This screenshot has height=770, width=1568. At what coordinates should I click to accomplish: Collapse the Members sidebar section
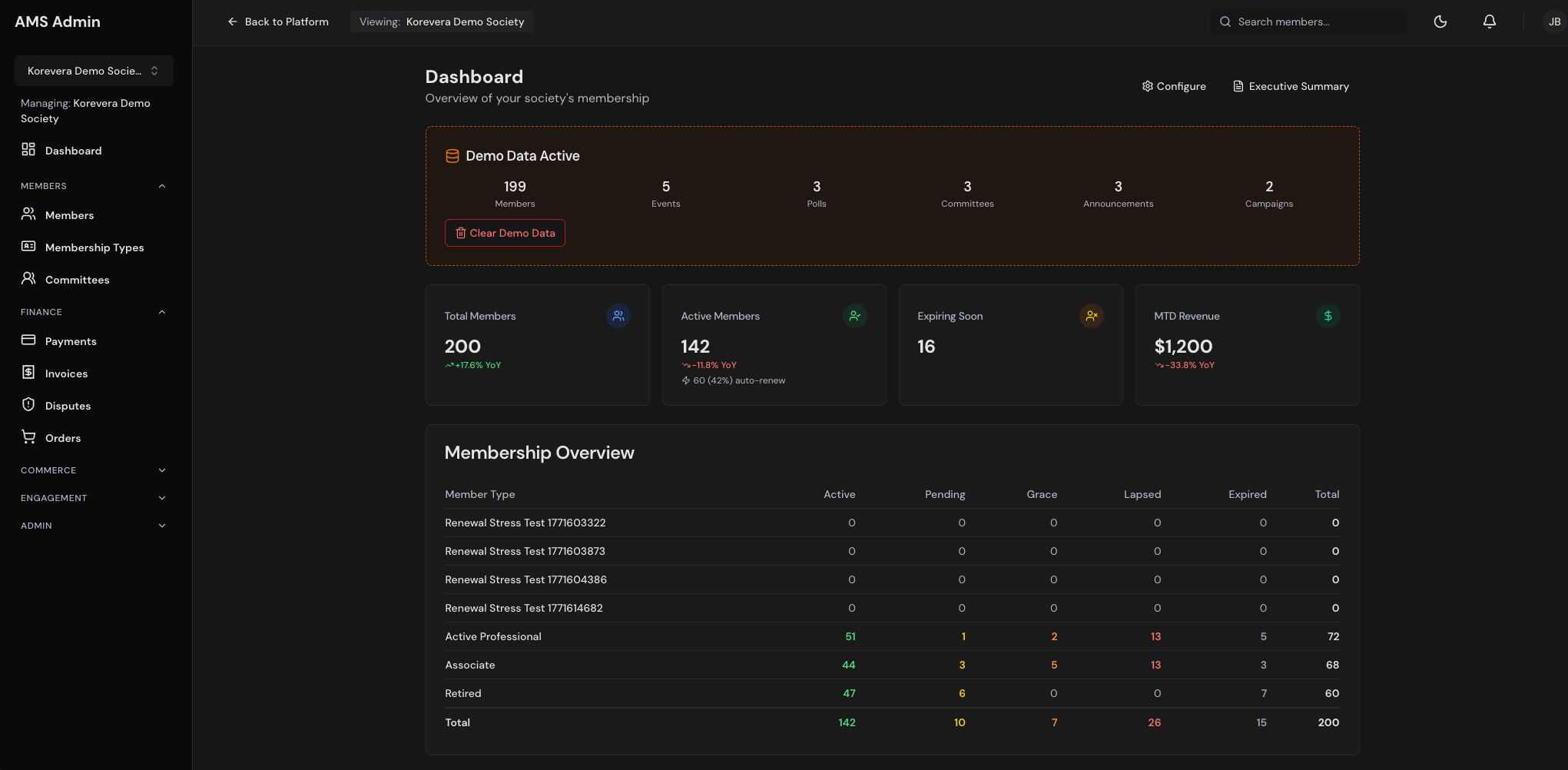(161, 186)
